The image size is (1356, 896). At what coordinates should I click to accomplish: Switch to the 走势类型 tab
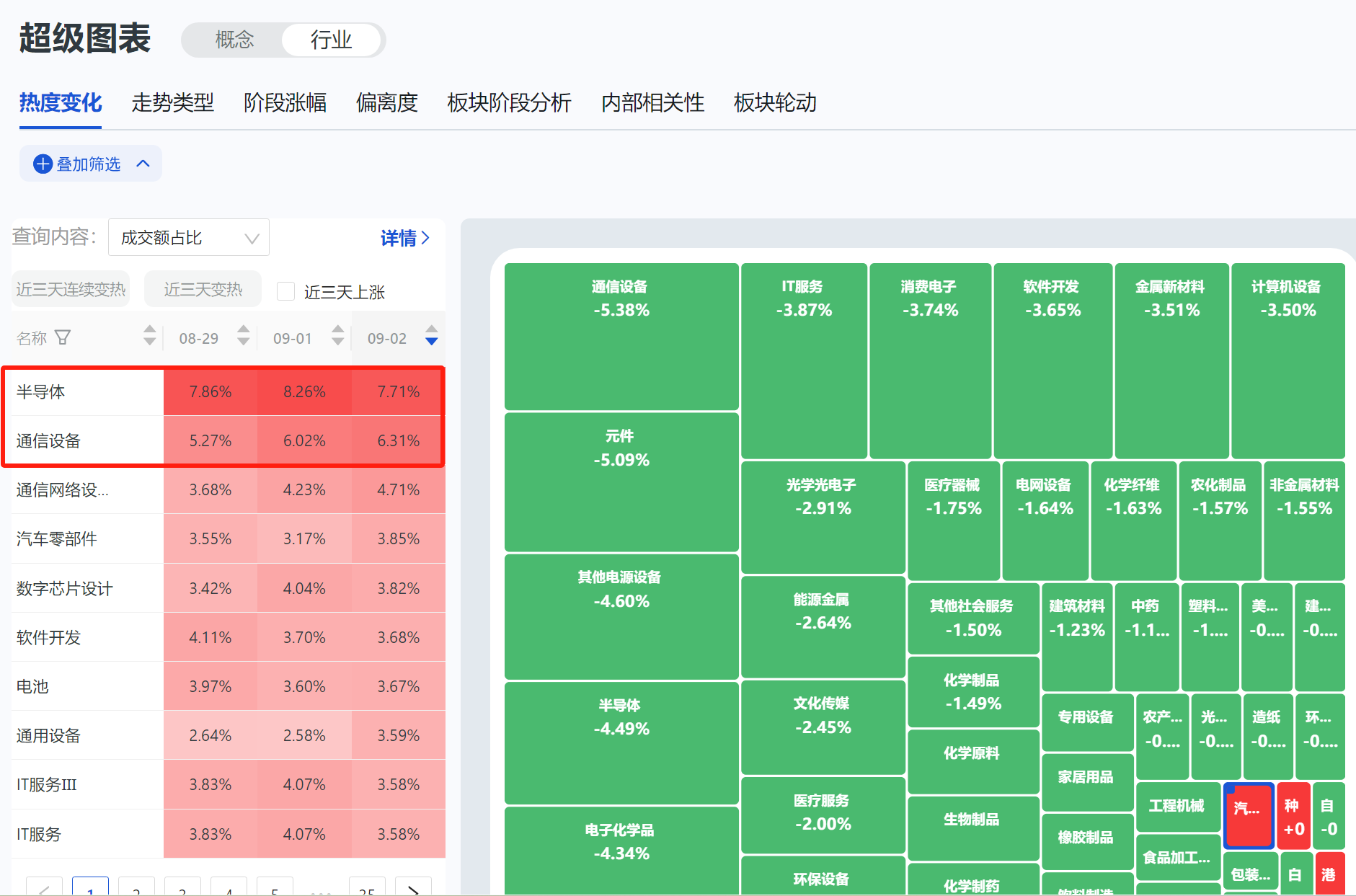[x=172, y=103]
